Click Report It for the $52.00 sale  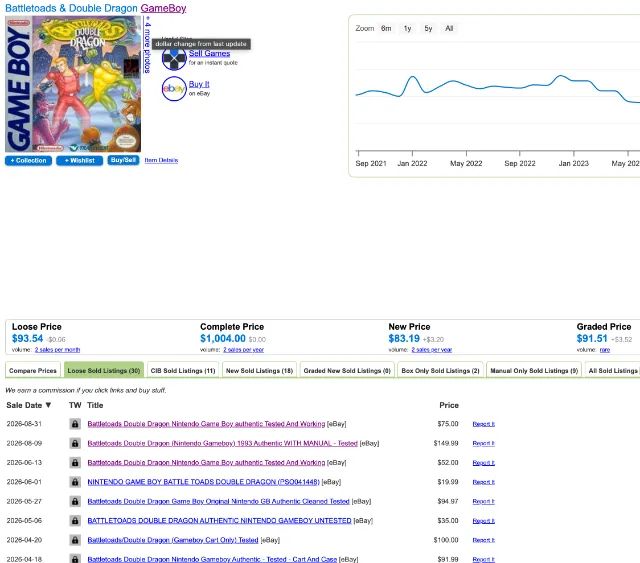pyautogui.click(x=483, y=463)
